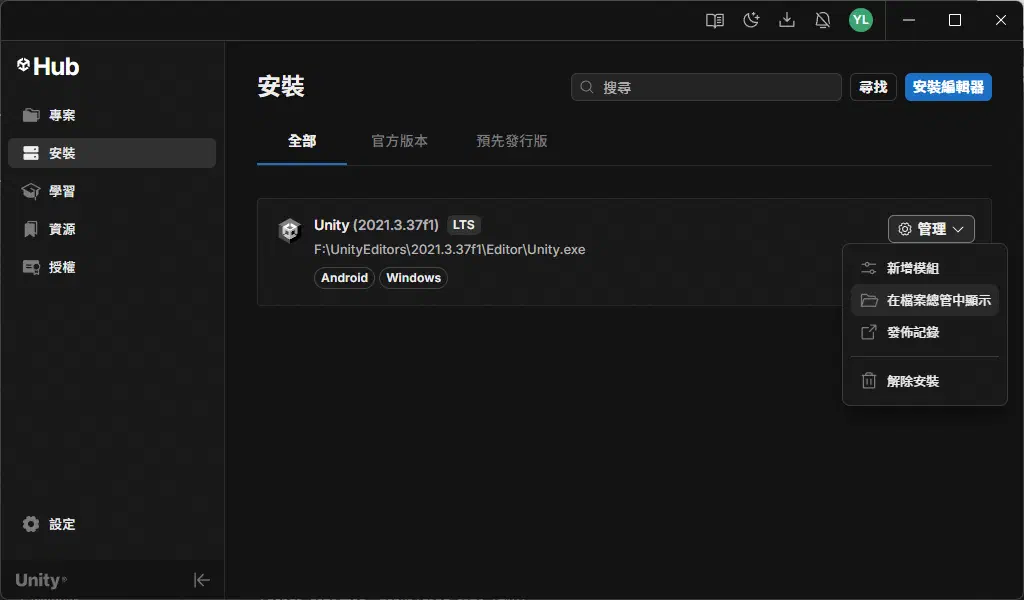
Task: Select the Android platform tag
Action: click(x=344, y=278)
